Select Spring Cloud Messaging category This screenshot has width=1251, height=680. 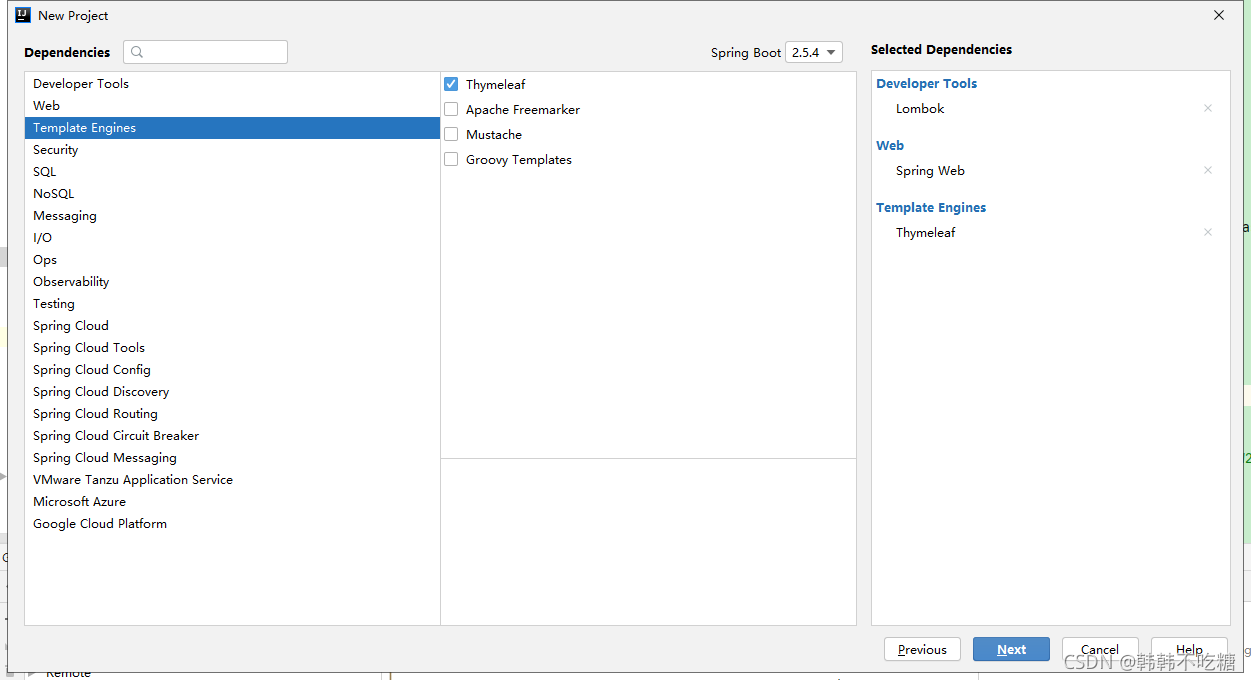(x=232, y=458)
